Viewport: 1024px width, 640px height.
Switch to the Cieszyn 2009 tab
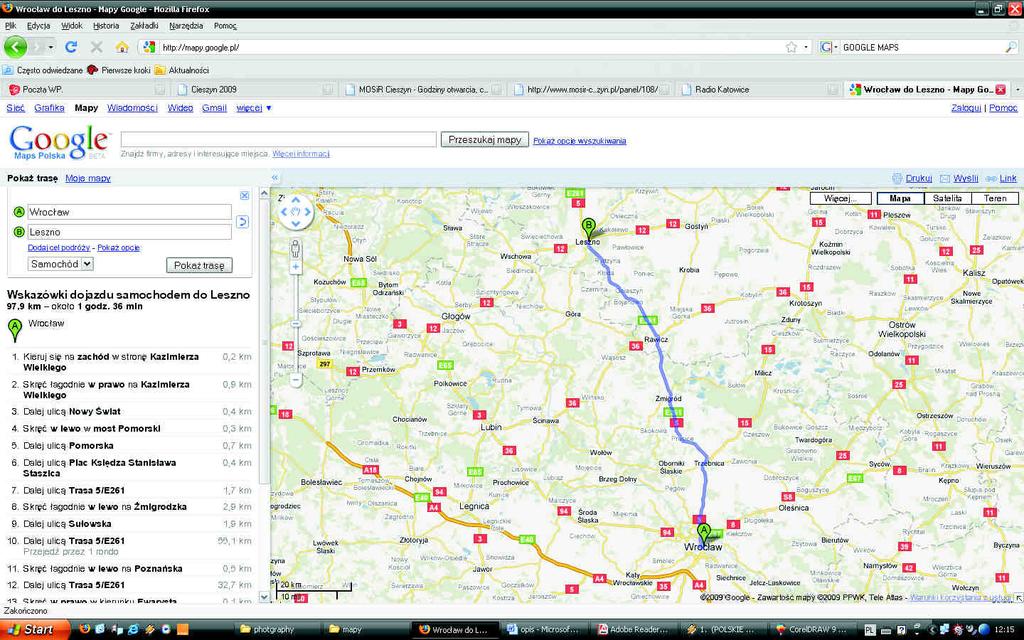(254, 89)
